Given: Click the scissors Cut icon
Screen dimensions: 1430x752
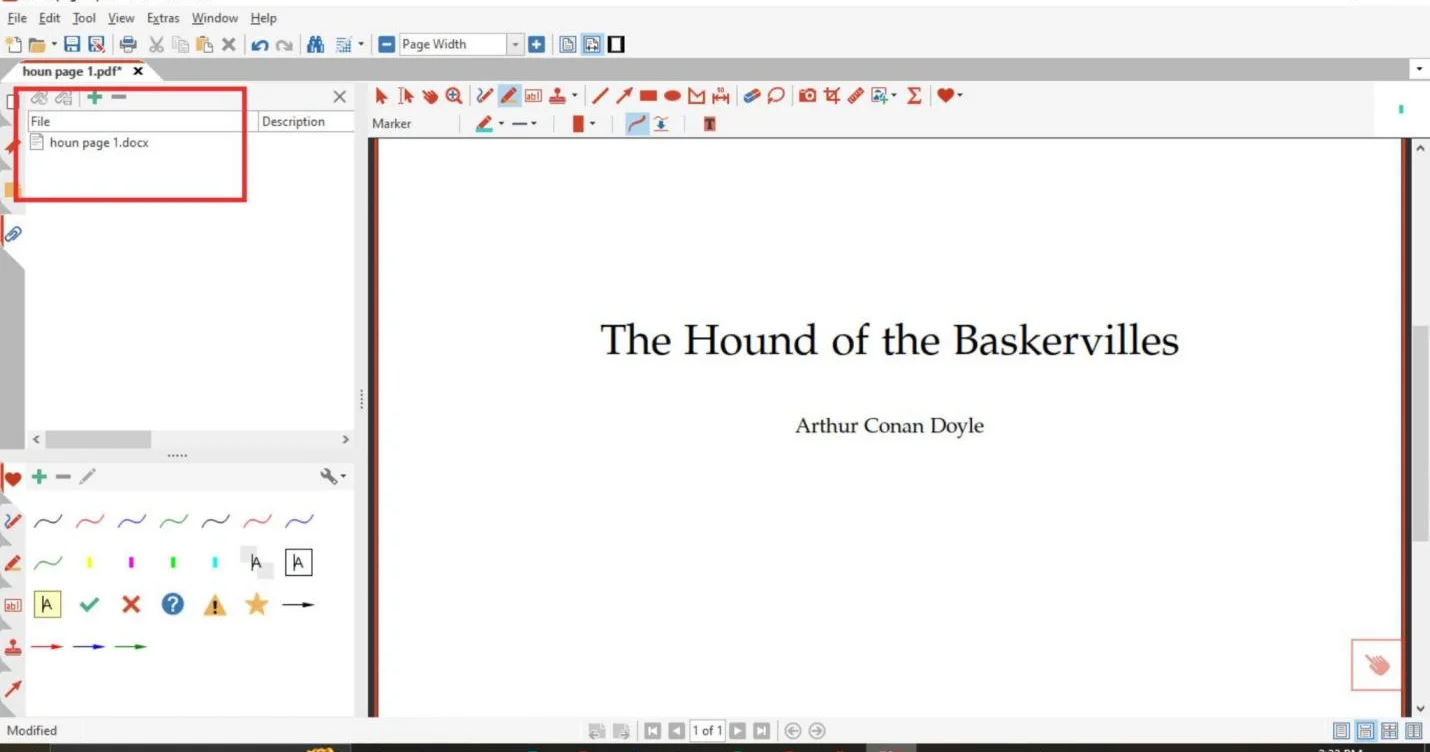Looking at the screenshot, I should 156,44.
